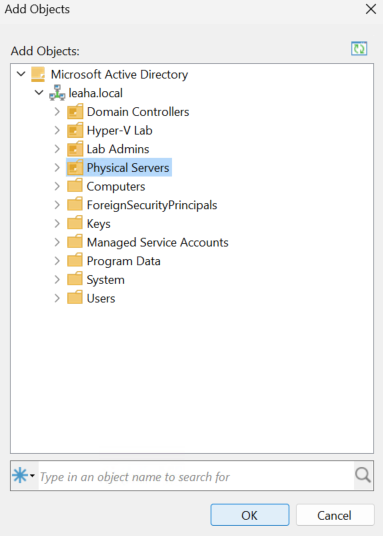This screenshot has width=383, height=536.
Task: Click the Domain Controllers OU folder icon
Action: coord(75,112)
